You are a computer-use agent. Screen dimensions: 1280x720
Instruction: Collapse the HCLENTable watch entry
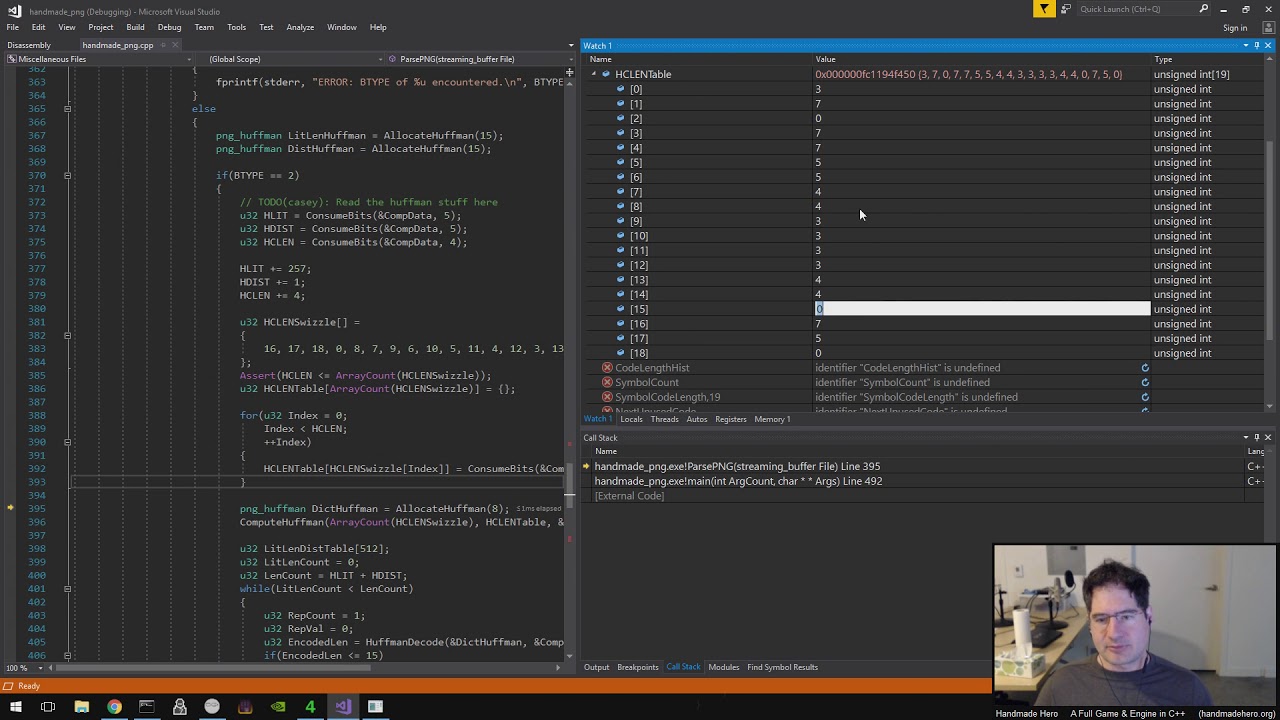pos(593,74)
